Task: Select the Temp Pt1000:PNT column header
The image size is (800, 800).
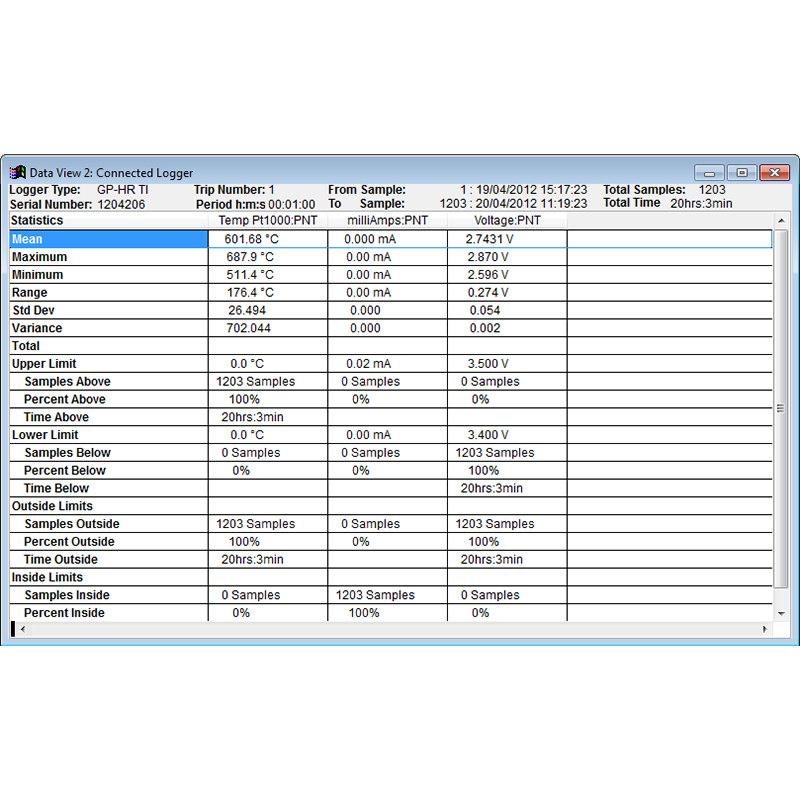Action: [x=268, y=220]
